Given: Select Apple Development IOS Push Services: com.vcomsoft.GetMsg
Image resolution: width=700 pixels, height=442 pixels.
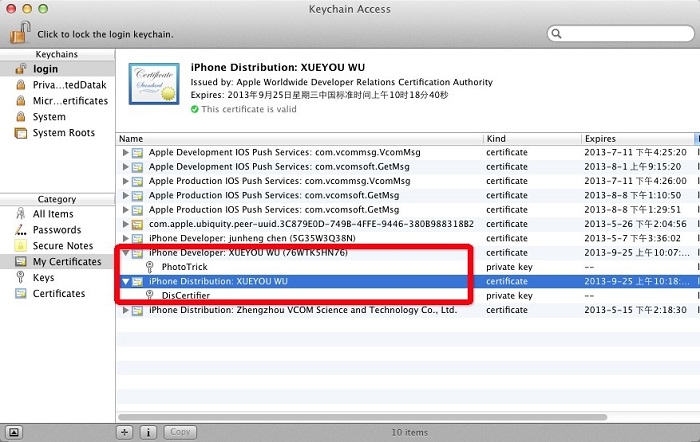Looking at the screenshot, I should (x=279, y=167).
